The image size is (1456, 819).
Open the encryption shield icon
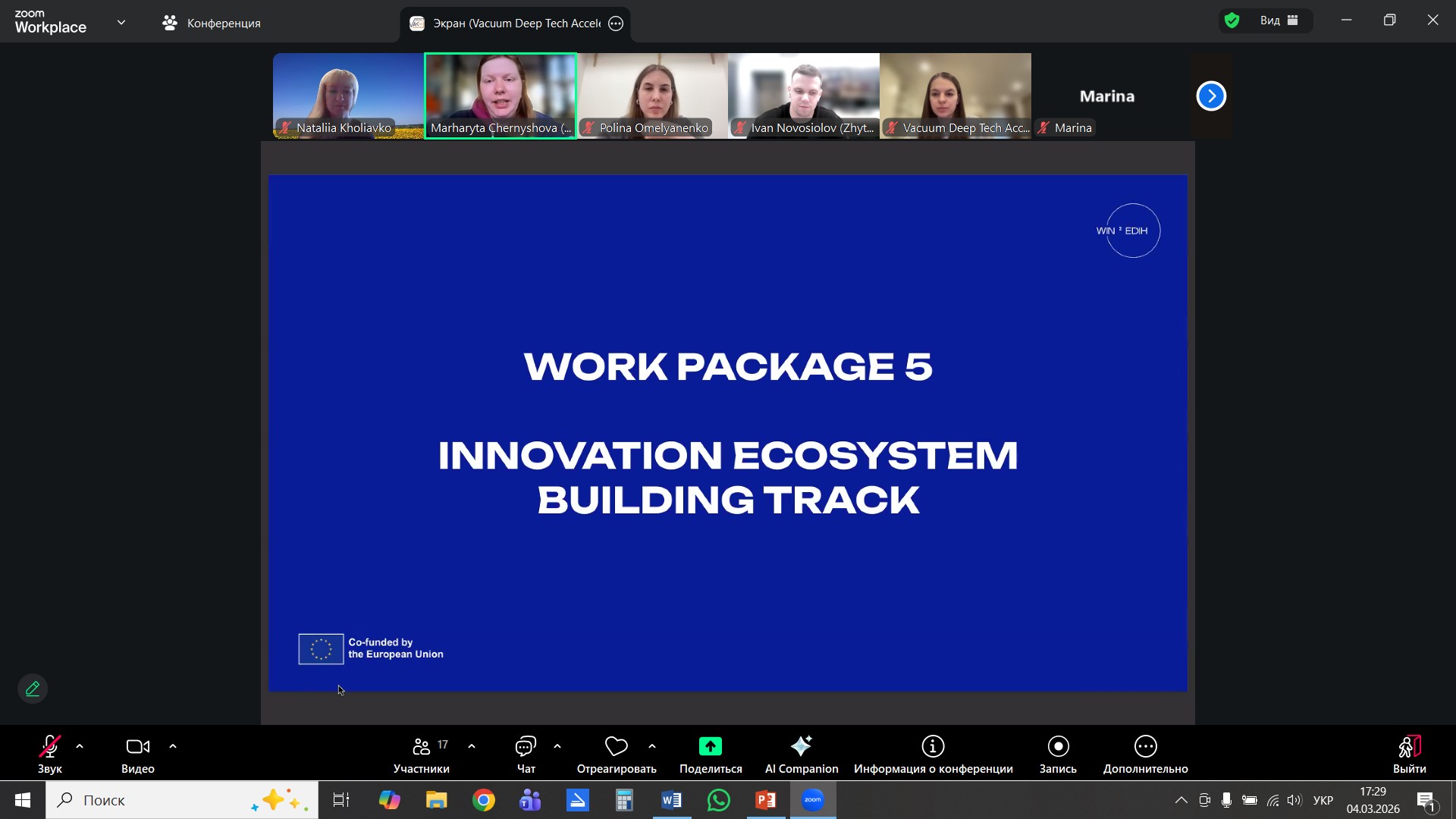pos(1232,20)
